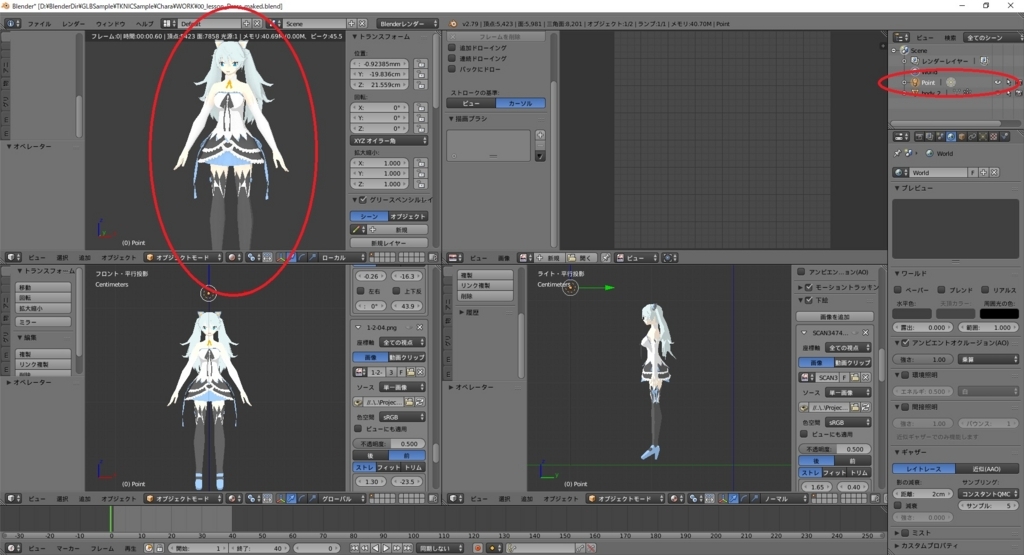
Task: Expand the カスタムプロパティ panel
Action: pos(898,545)
